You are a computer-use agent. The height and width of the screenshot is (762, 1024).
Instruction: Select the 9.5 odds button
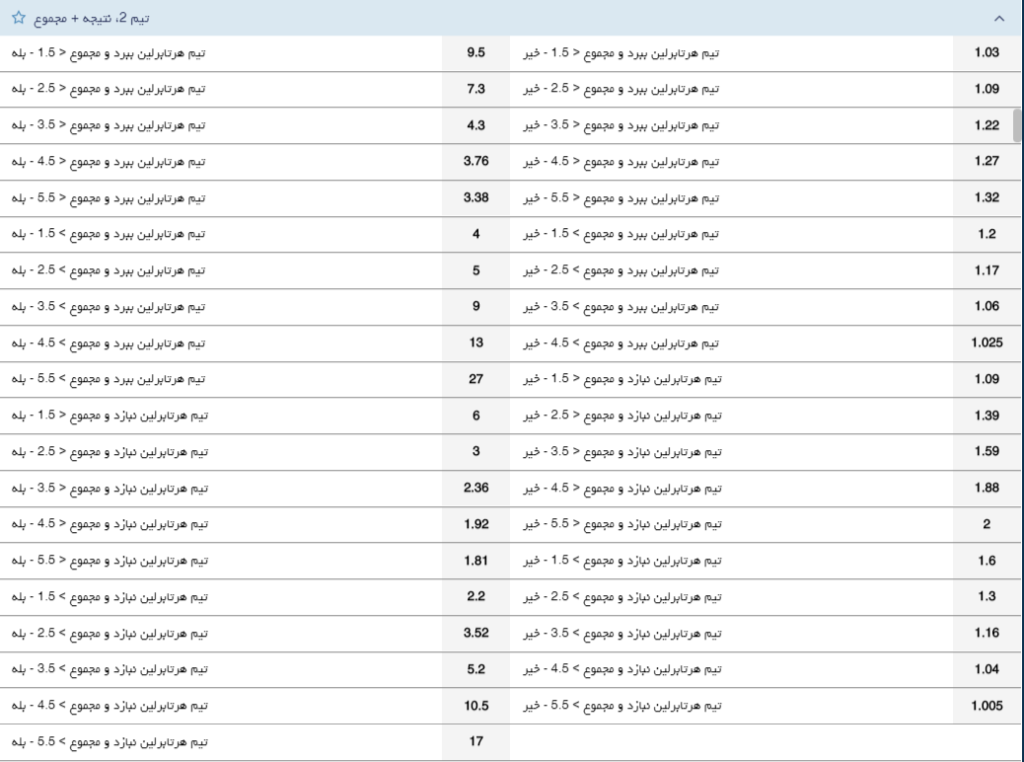coord(476,51)
